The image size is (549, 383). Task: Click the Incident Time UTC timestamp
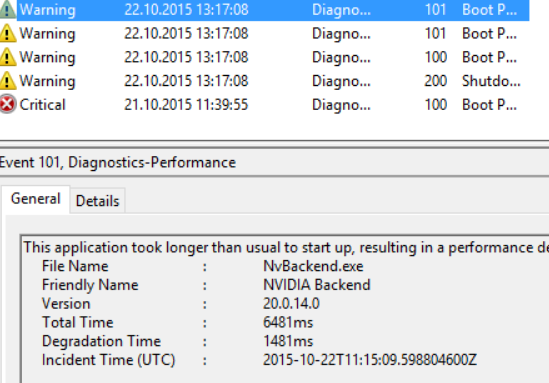370,360
